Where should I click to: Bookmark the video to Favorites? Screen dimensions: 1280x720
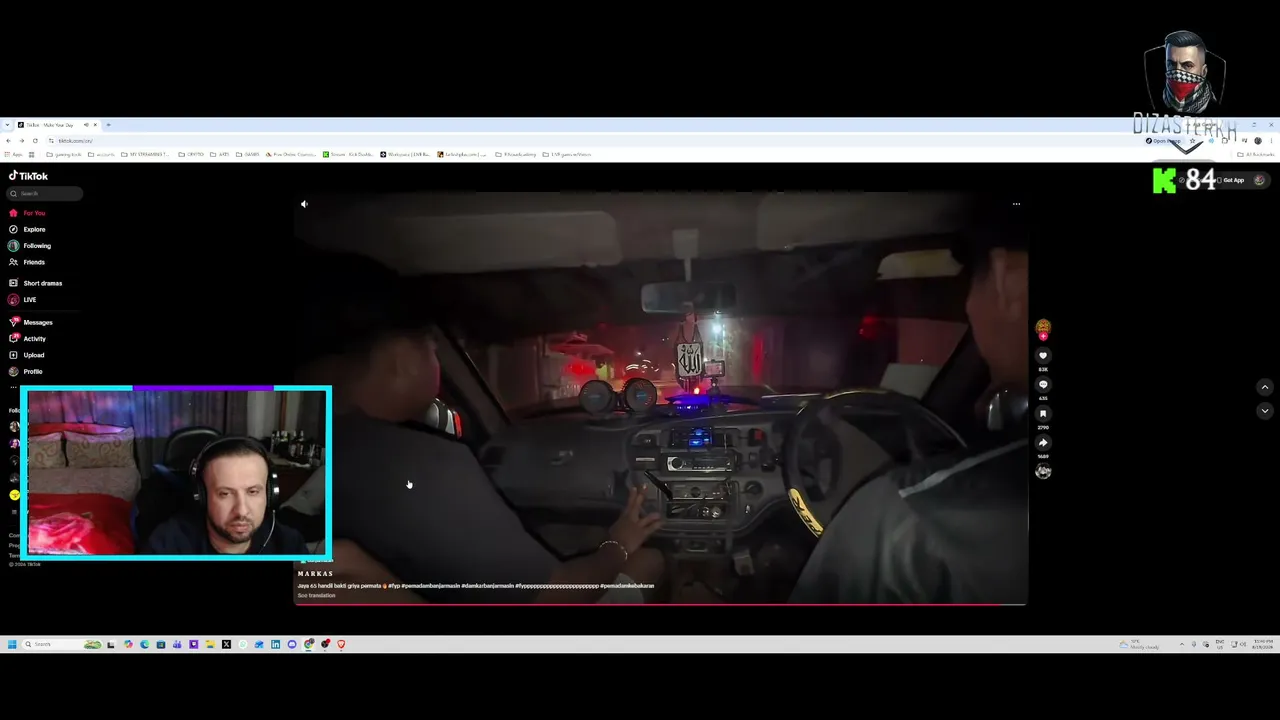coord(1043,414)
